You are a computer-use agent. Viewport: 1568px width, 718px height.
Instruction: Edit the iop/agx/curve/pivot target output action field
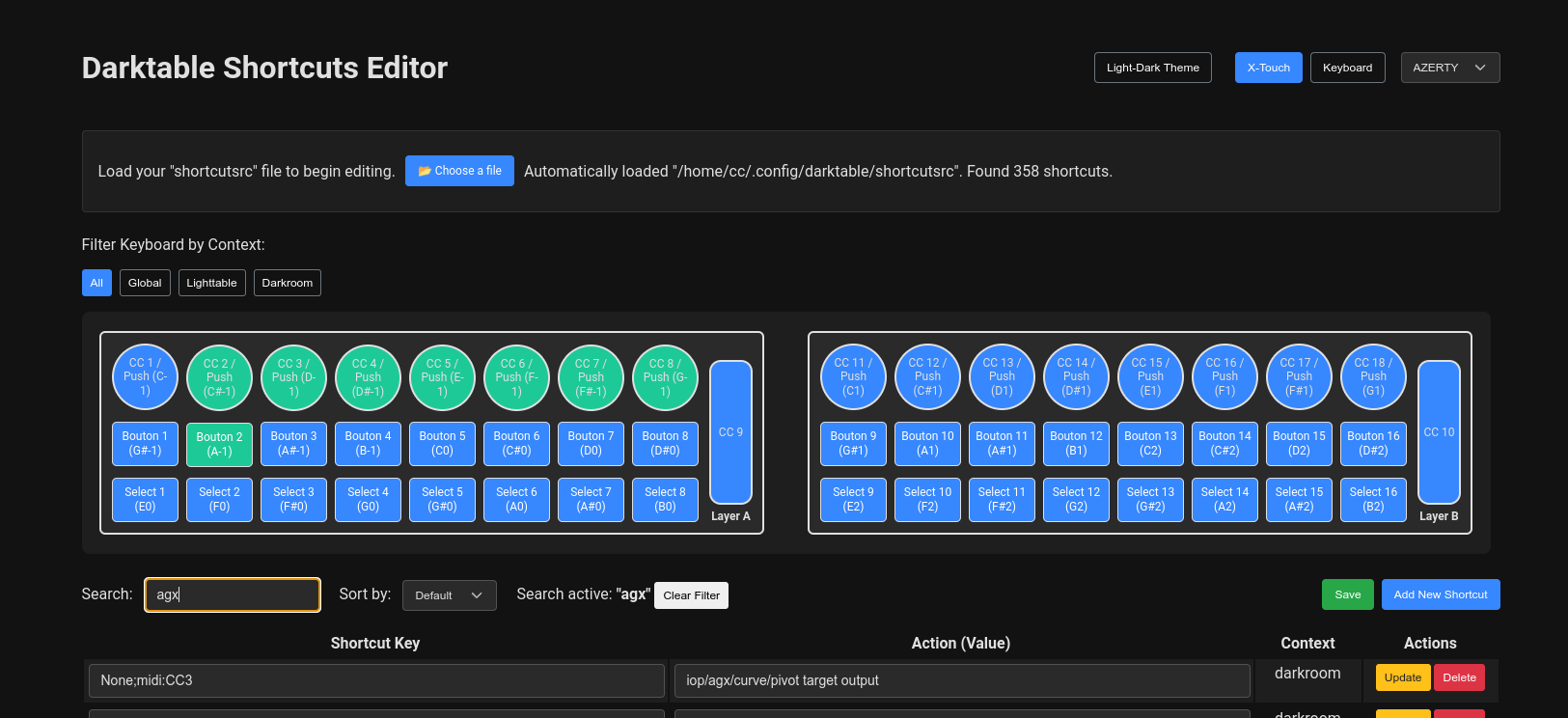962,680
